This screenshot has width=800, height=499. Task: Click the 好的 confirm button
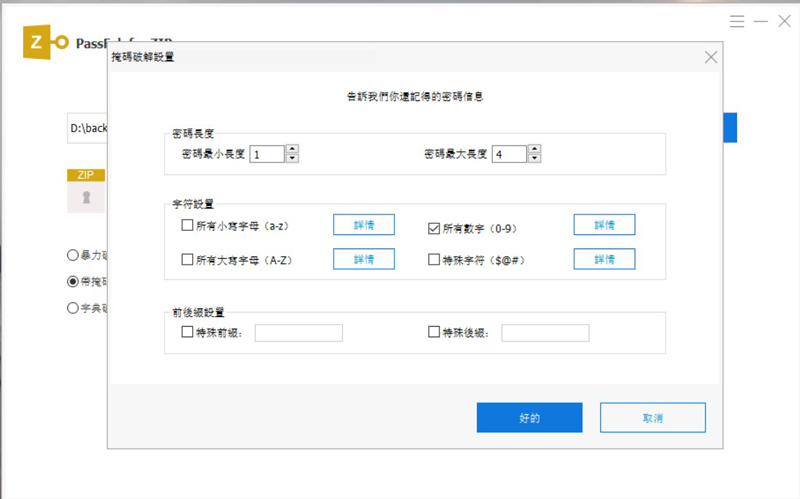tap(529, 418)
